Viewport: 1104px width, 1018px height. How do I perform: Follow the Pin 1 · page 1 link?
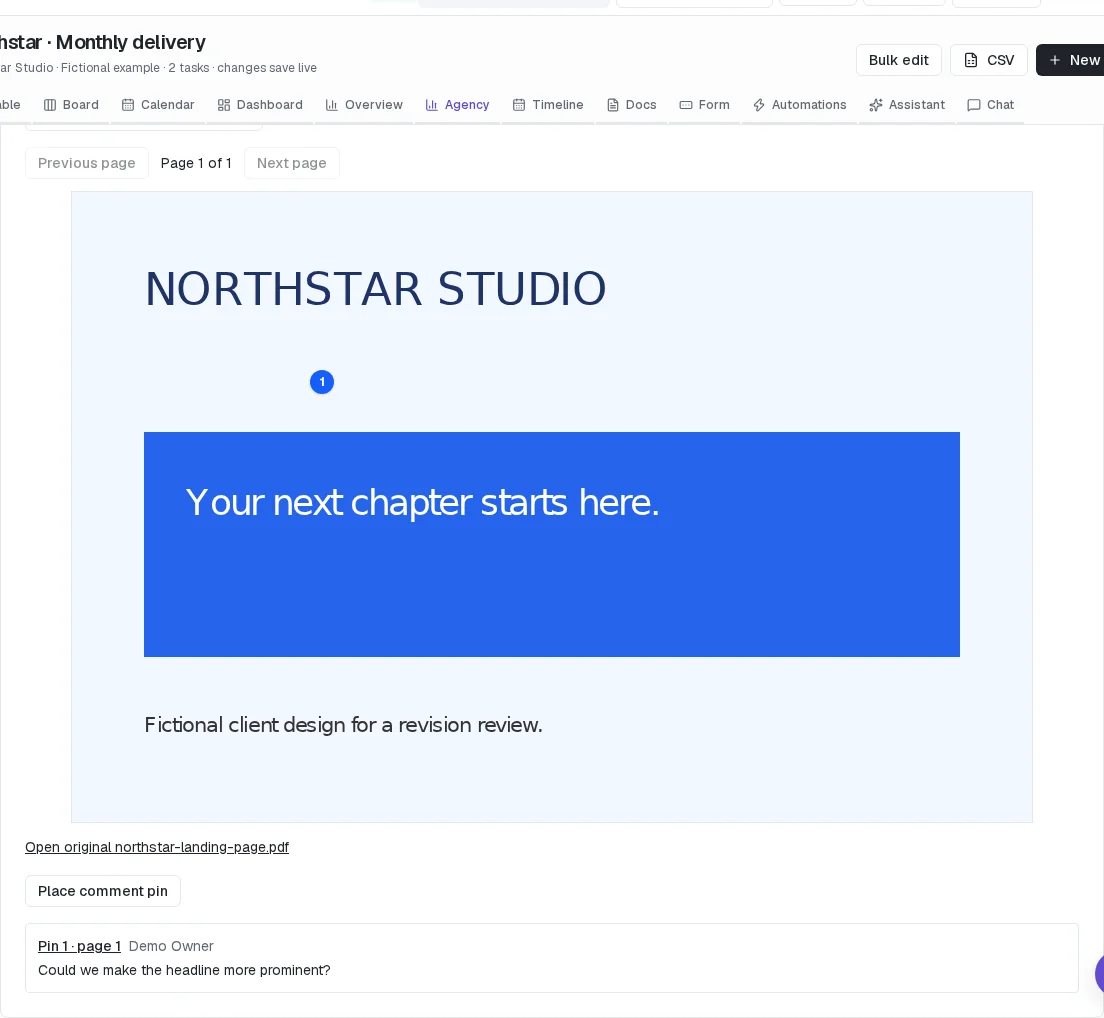pos(80,946)
